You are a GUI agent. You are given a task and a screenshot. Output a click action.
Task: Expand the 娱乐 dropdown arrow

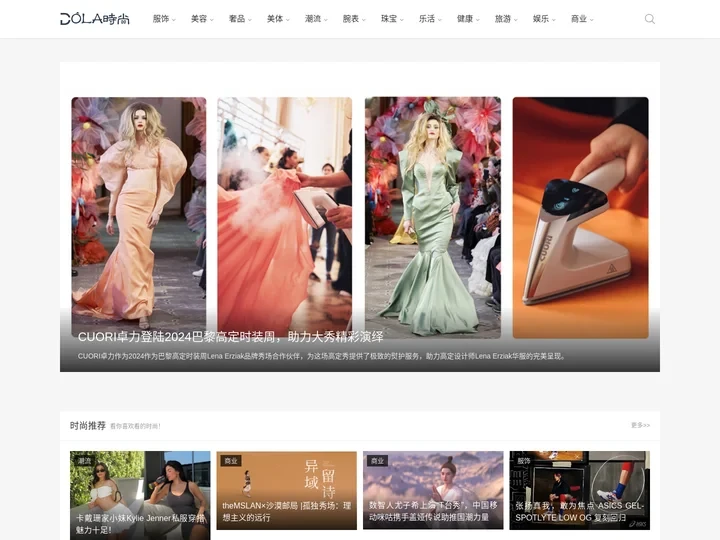click(x=554, y=20)
